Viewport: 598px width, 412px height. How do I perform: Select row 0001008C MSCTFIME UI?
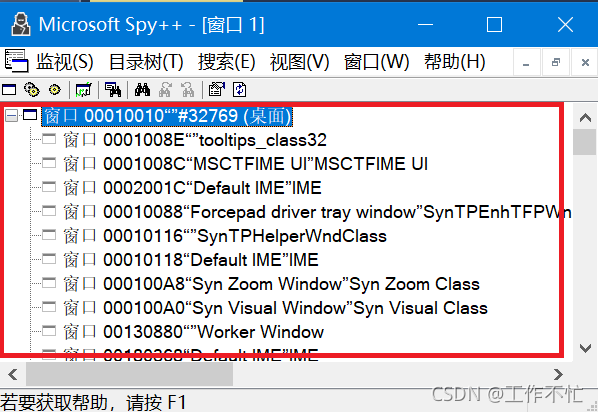pos(246,164)
